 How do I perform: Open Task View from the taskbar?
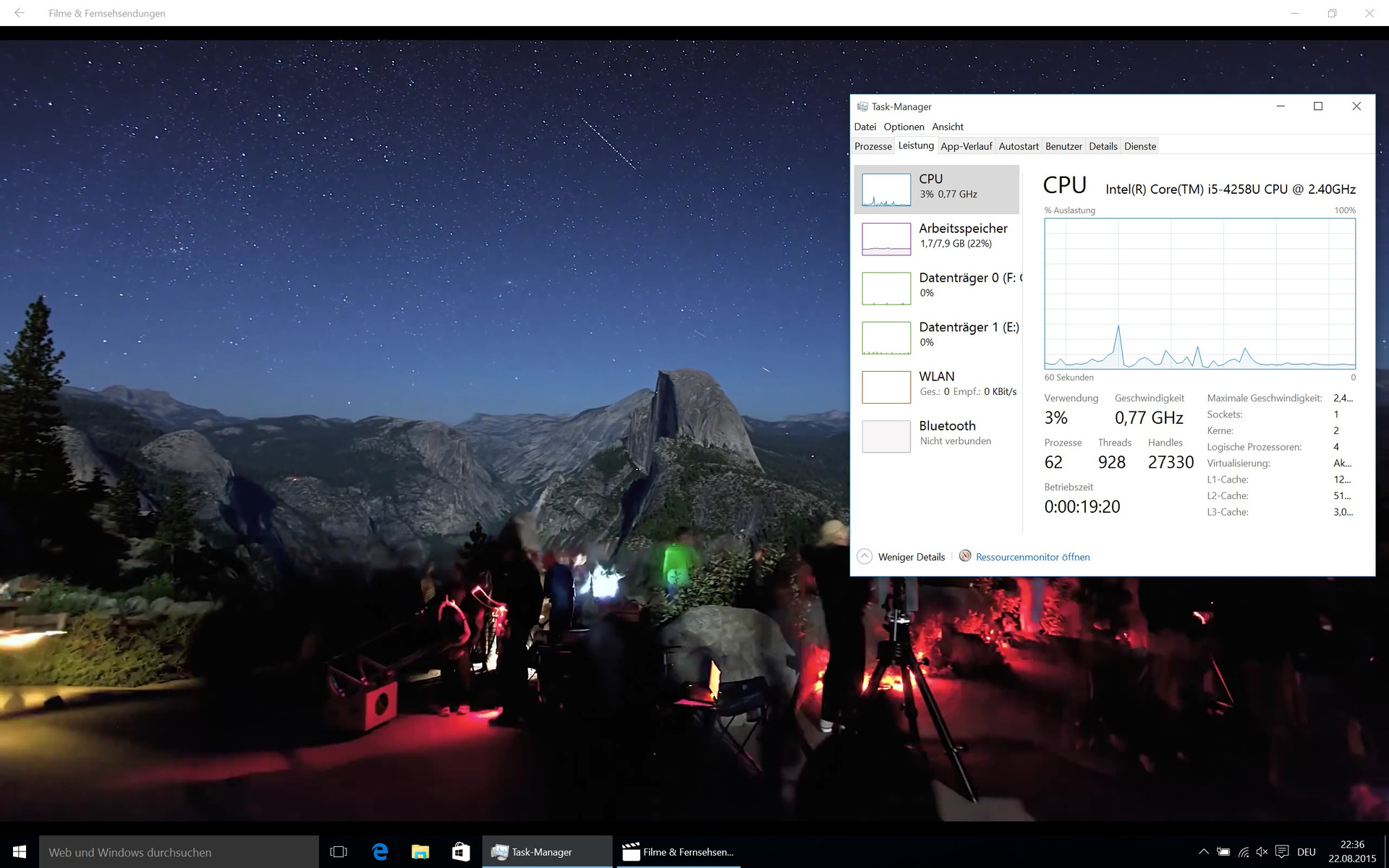(x=339, y=852)
